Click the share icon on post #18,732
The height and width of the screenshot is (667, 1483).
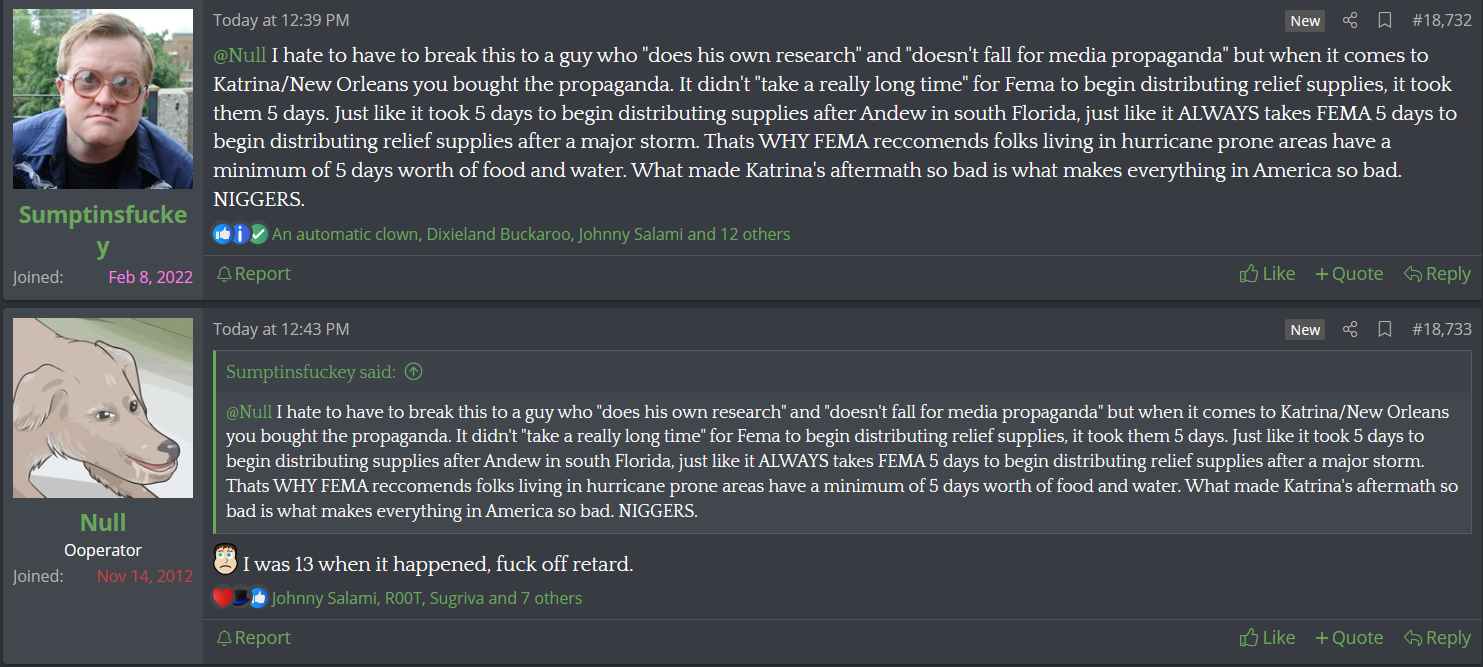[1350, 21]
